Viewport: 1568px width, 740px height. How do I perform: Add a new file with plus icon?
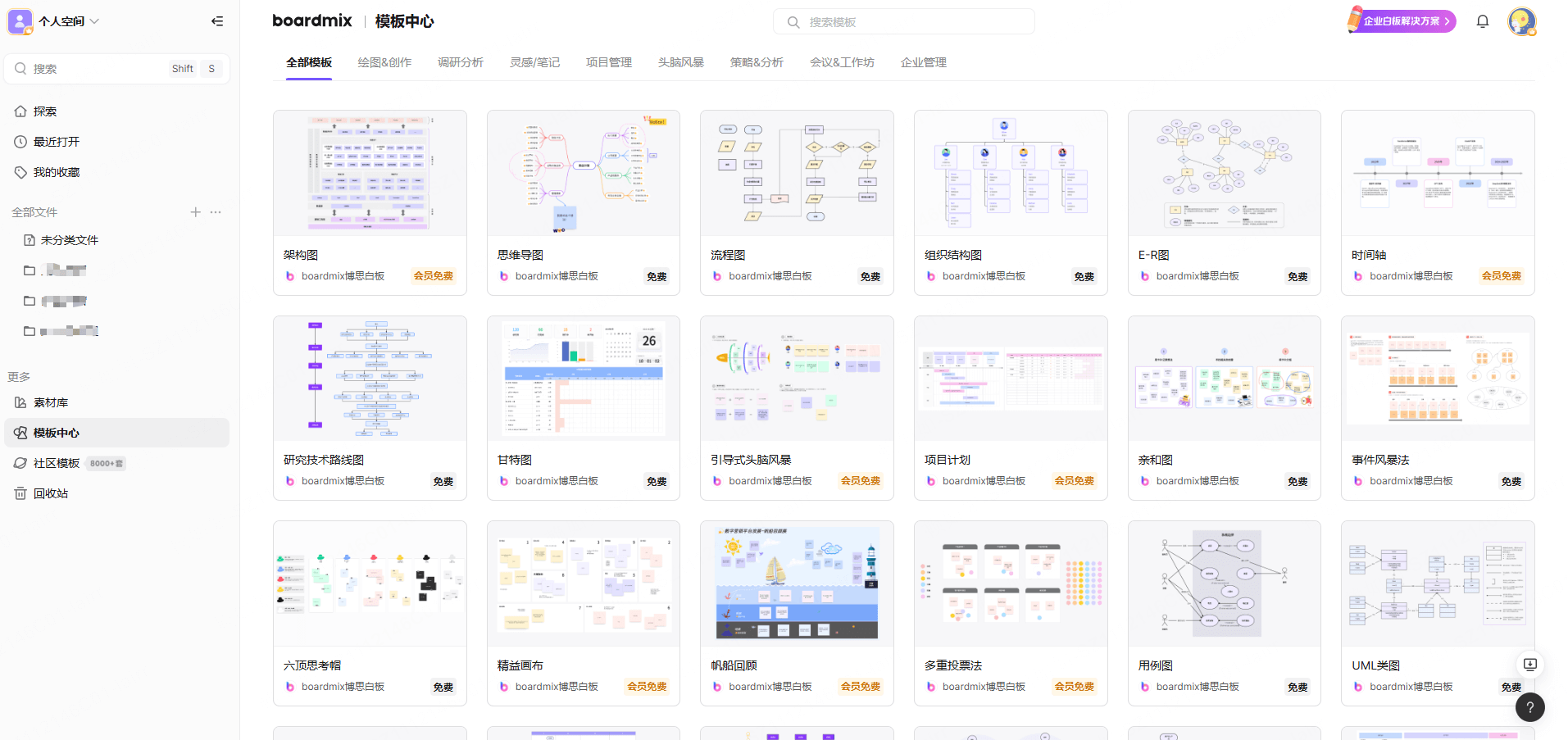195,212
